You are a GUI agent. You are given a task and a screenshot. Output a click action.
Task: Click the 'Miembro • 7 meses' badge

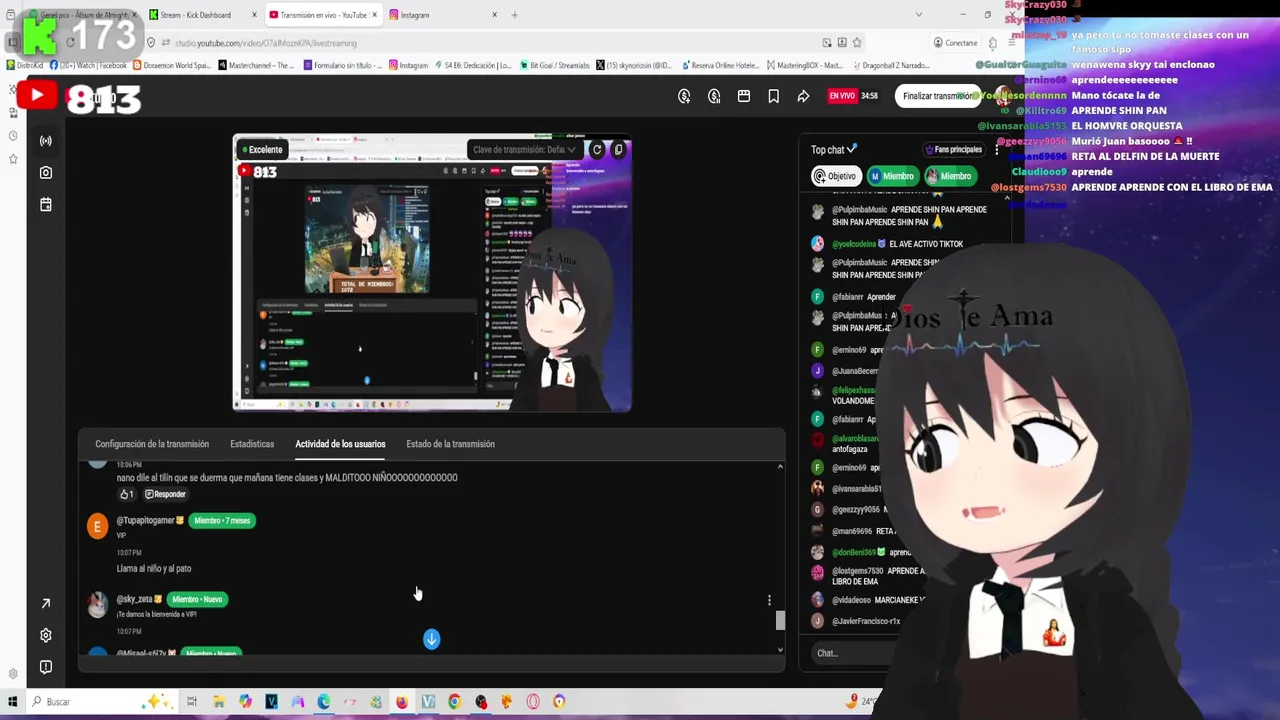[222, 521]
